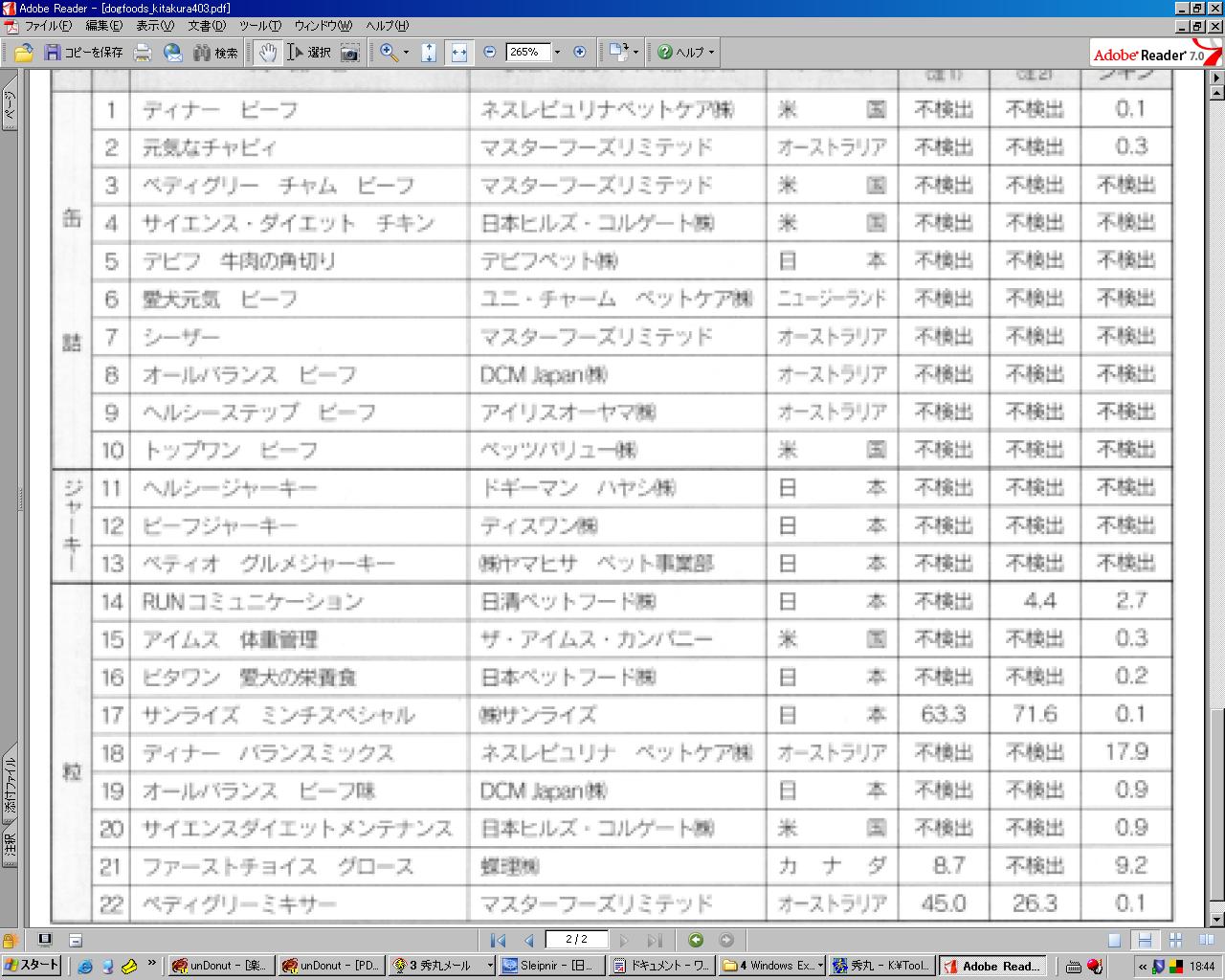Select the Hand tool
1225x980 pixels.
click(x=267, y=53)
